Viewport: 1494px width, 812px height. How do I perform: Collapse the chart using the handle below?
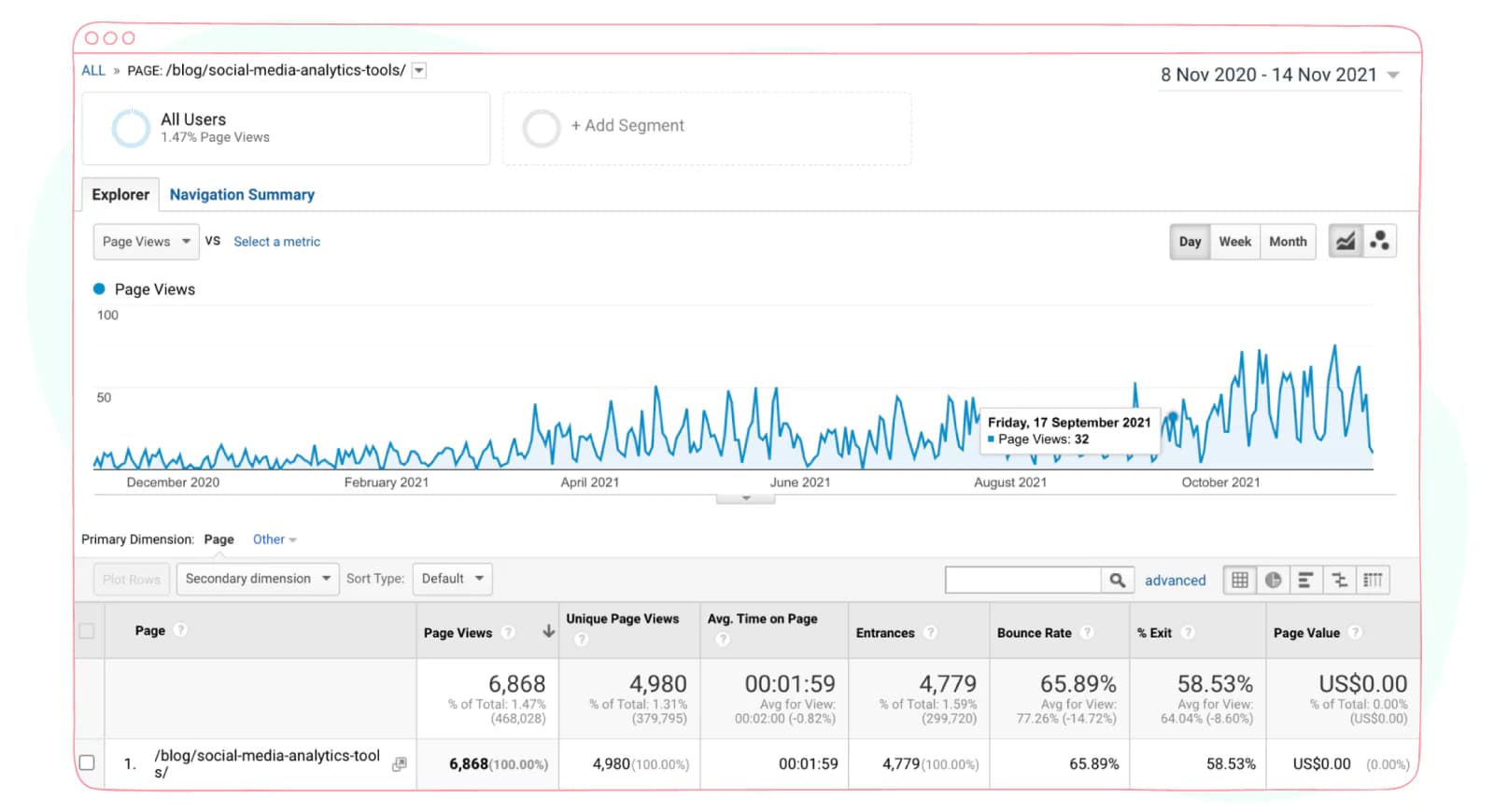pos(745,498)
